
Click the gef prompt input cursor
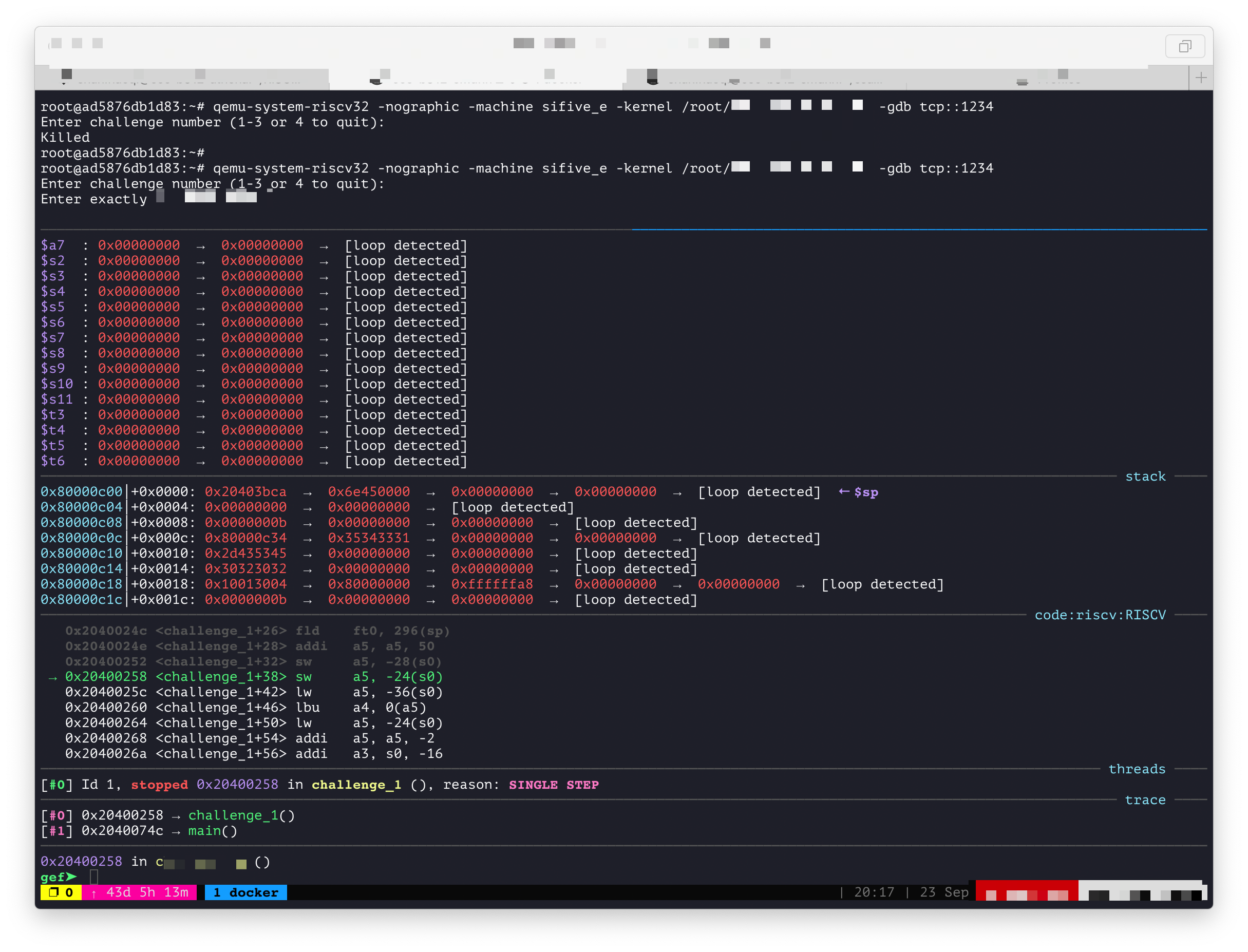[94, 877]
